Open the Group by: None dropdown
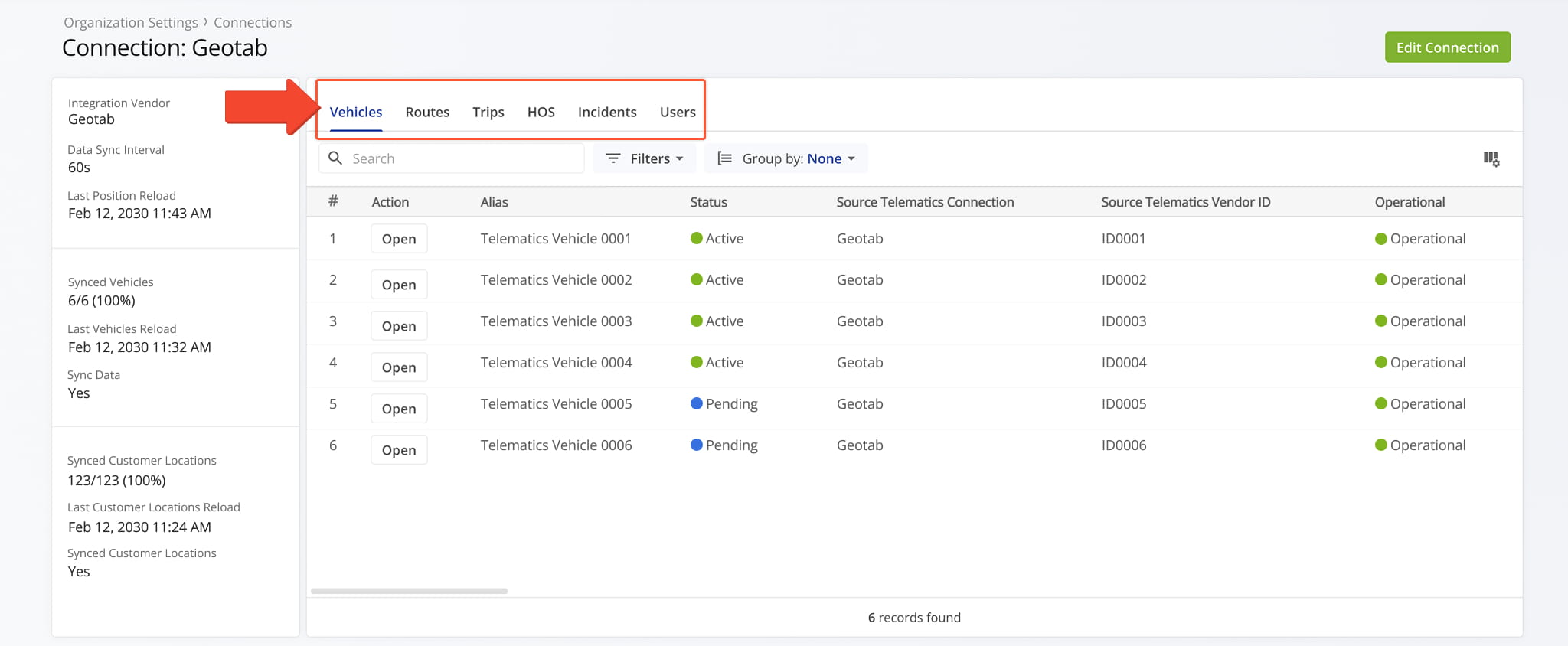The image size is (1568, 646). tap(786, 158)
